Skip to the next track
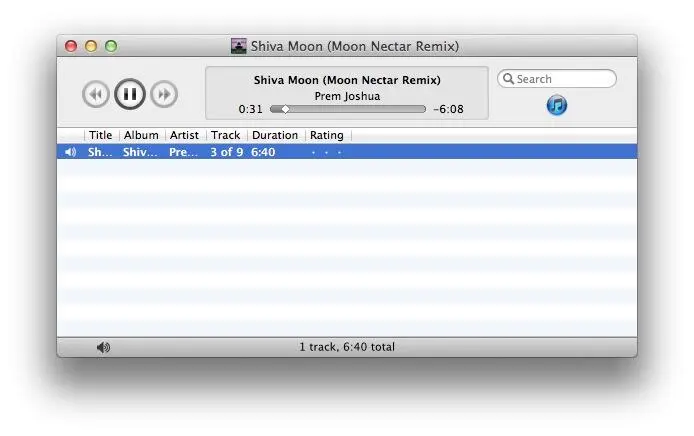 click(164, 94)
